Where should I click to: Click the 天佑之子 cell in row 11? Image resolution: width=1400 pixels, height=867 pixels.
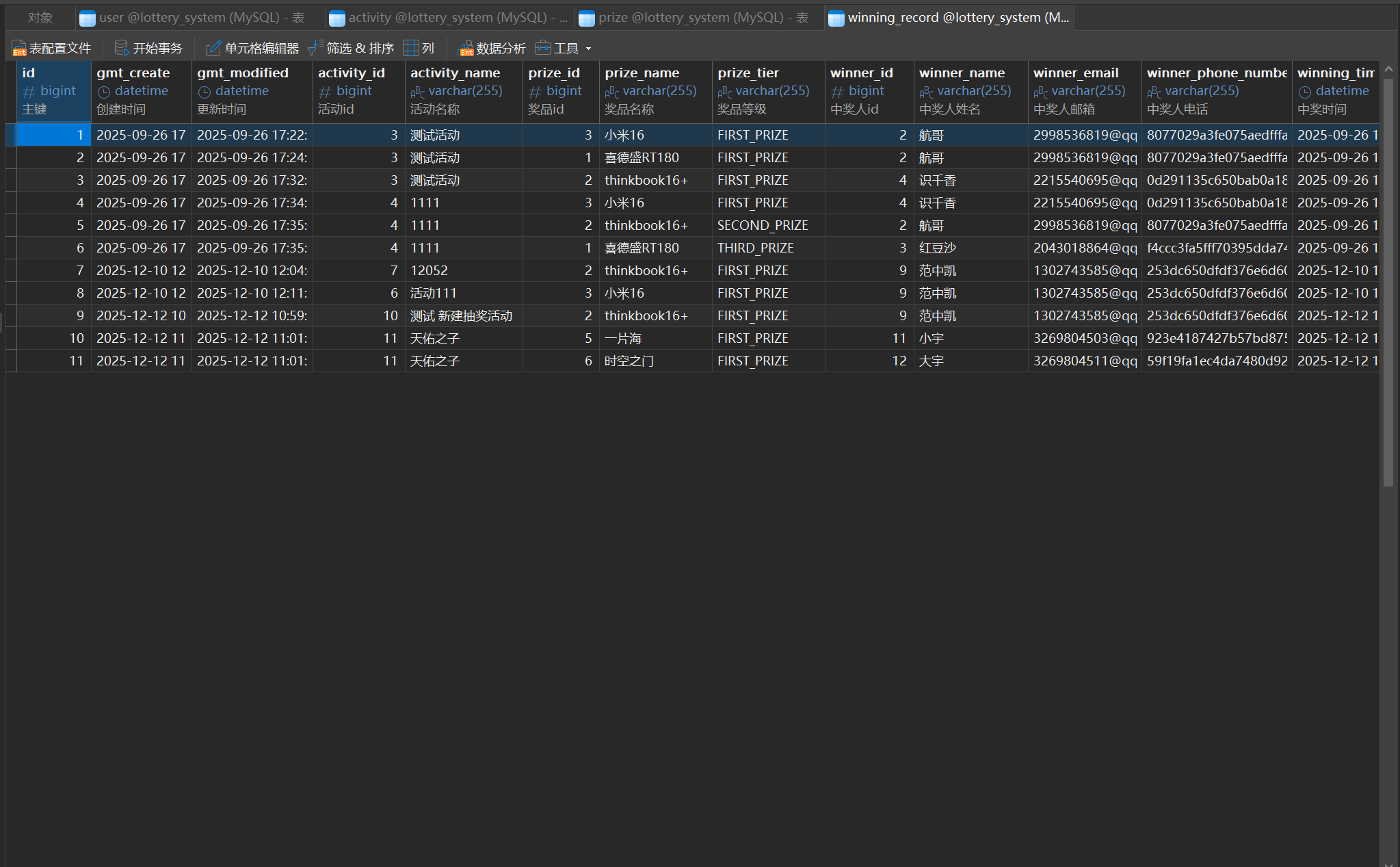point(435,361)
